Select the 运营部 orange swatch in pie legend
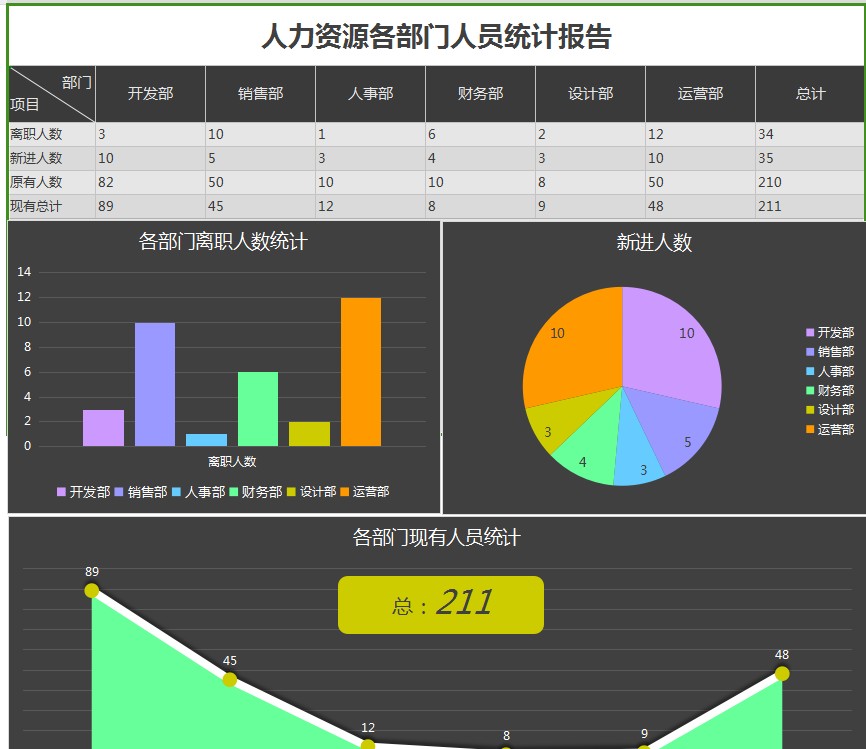Screen dimensions: 866x749 point(810,429)
